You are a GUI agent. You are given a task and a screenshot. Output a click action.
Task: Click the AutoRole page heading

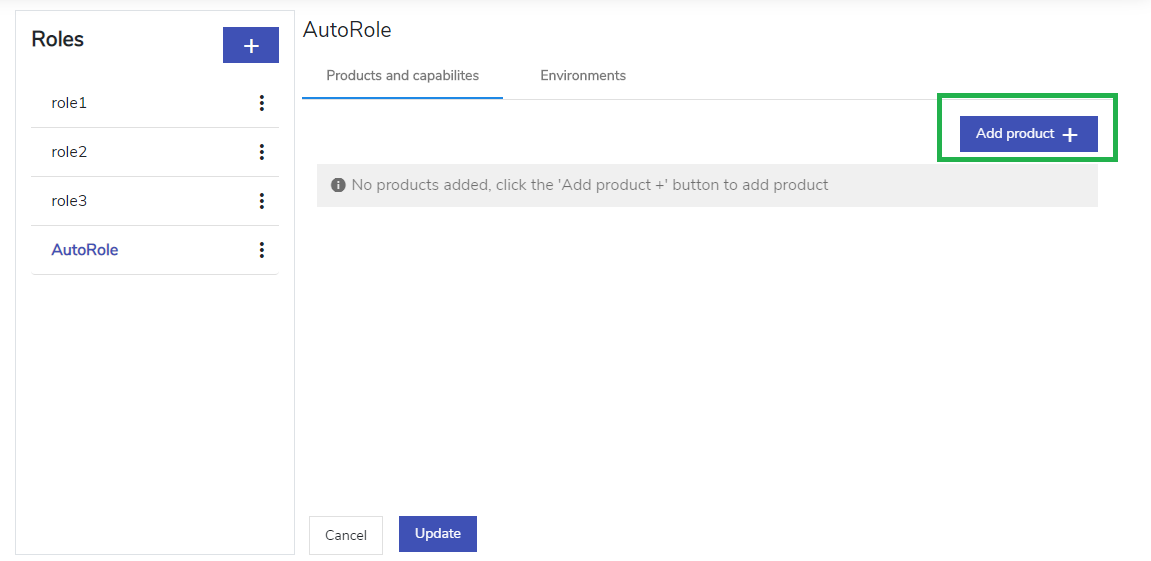[347, 30]
